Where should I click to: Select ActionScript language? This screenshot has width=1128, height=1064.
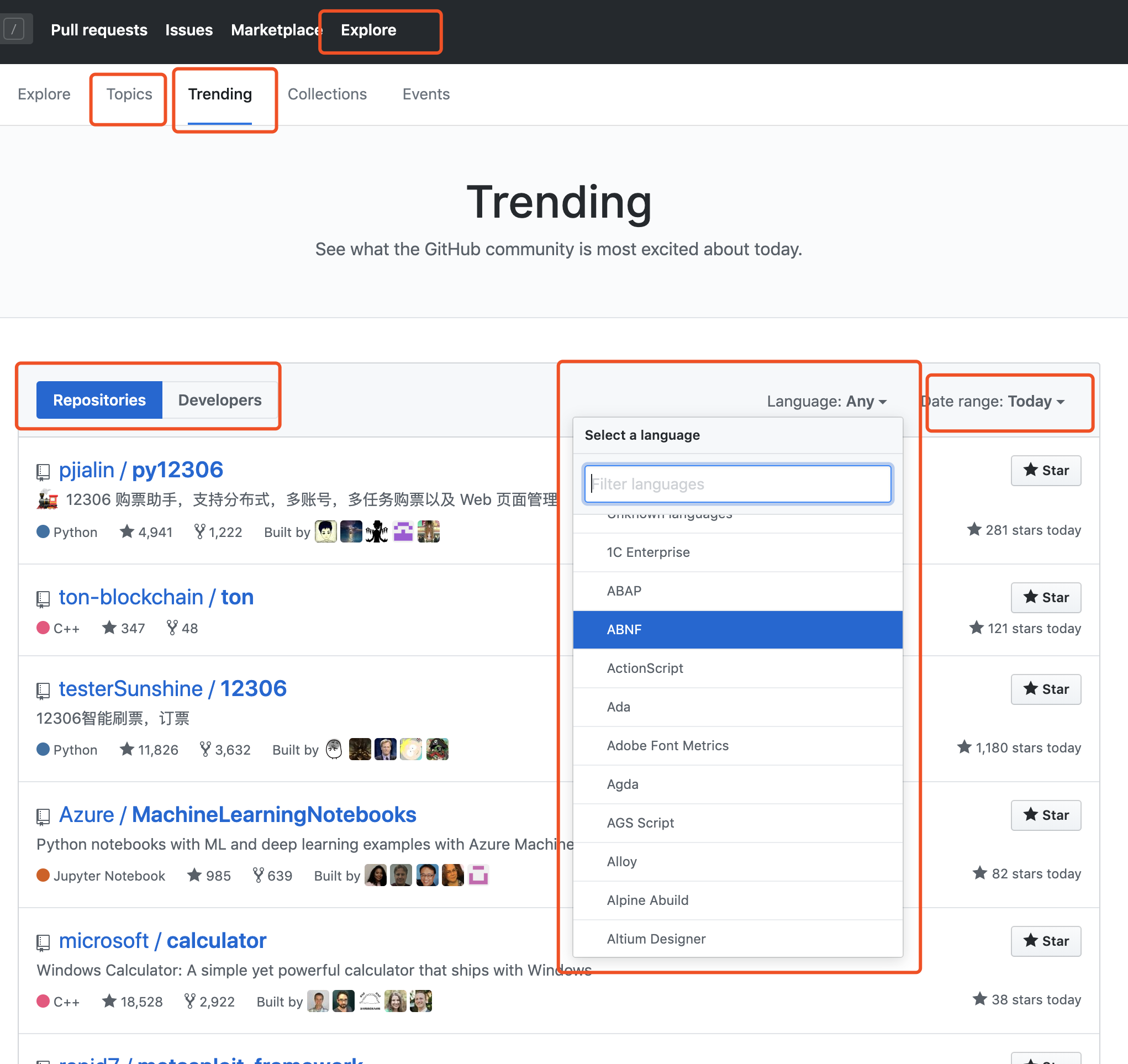[x=737, y=668]
